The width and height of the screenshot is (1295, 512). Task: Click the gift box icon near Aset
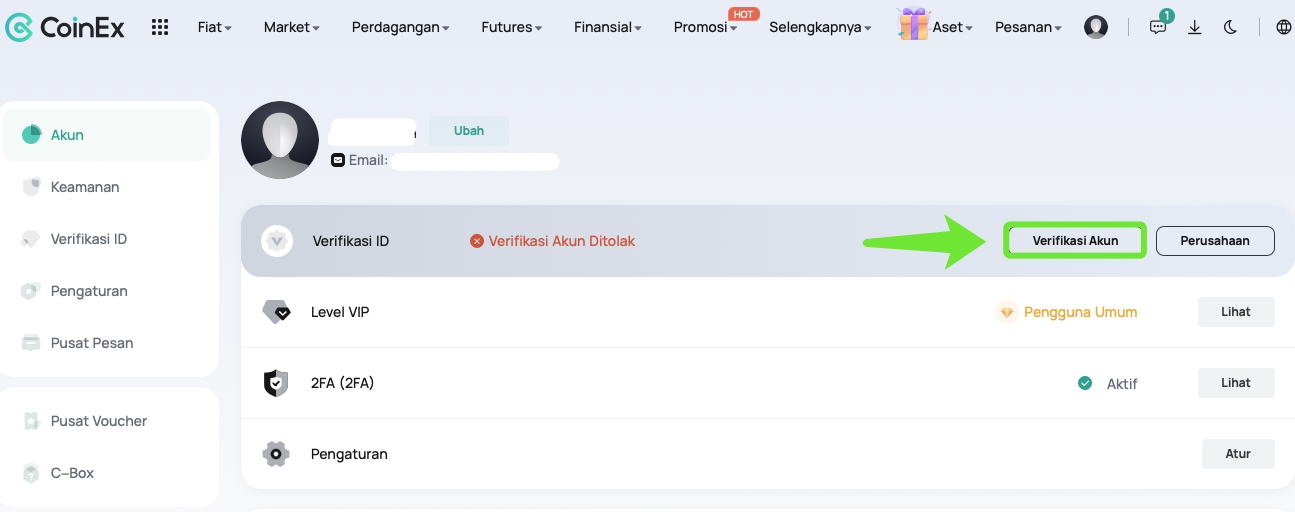(x=913, y=24)
